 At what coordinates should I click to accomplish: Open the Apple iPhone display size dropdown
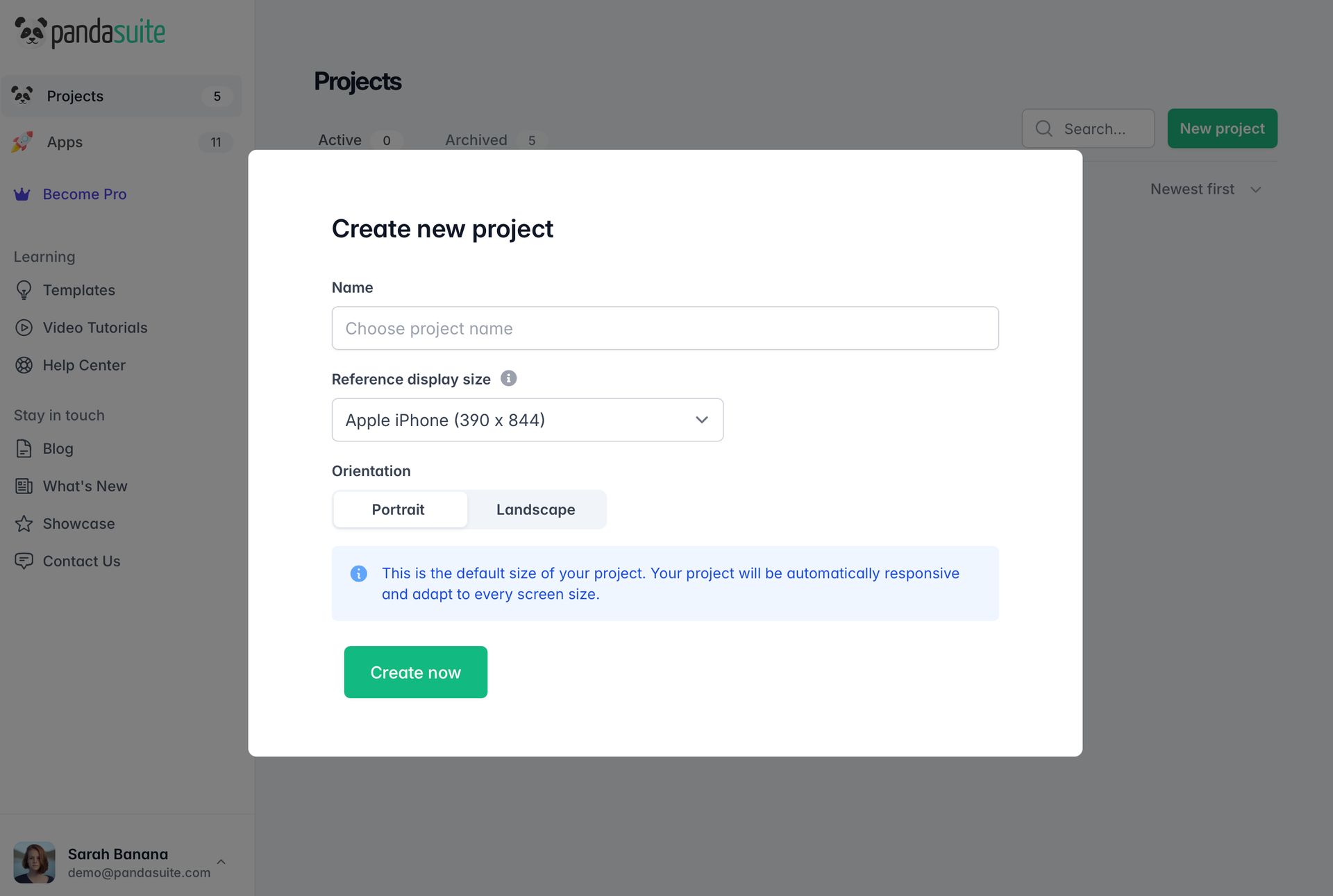click(527, 420)
